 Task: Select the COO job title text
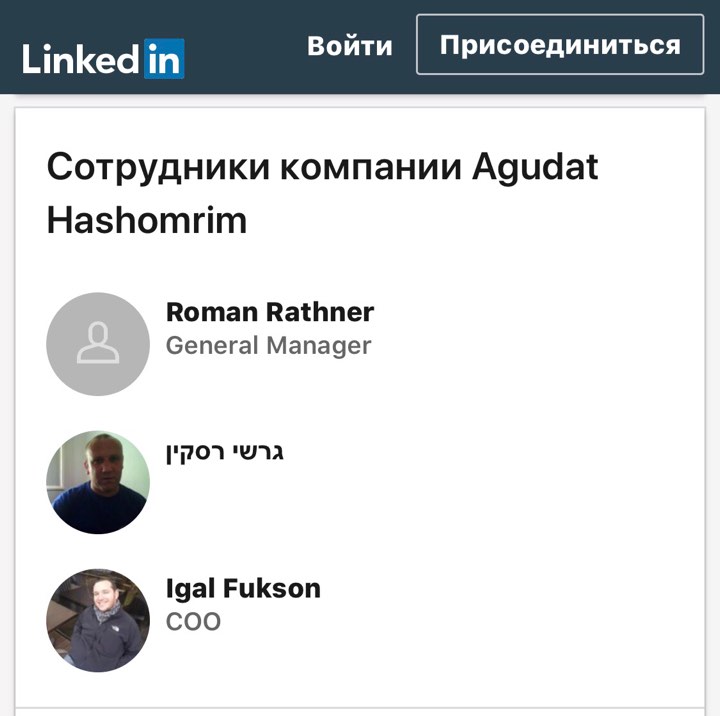(x=193, y=621)
